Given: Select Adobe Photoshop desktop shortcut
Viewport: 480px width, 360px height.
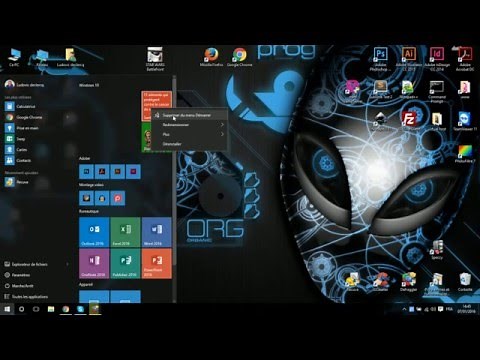Looking at the screenshot, I should pos(380,59).
